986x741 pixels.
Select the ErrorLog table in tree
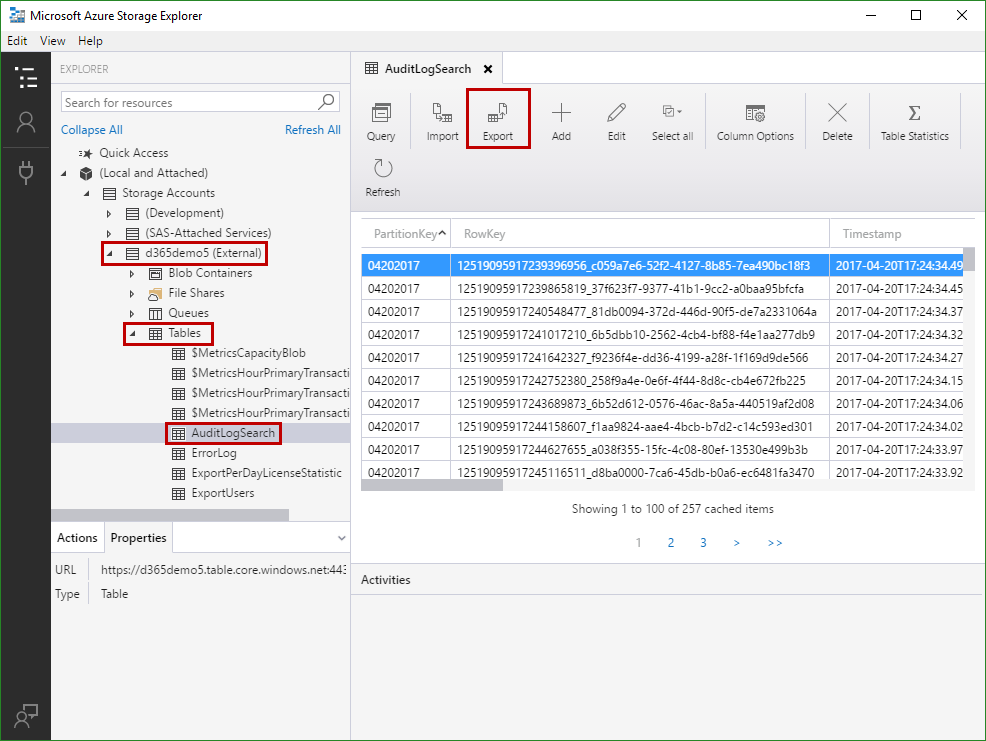point(213,453)
